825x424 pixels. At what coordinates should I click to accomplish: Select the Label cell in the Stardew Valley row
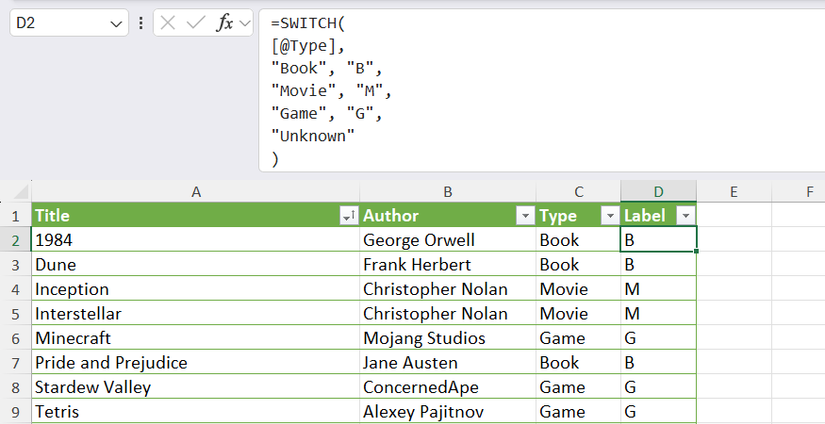click(x=659, y=387)
